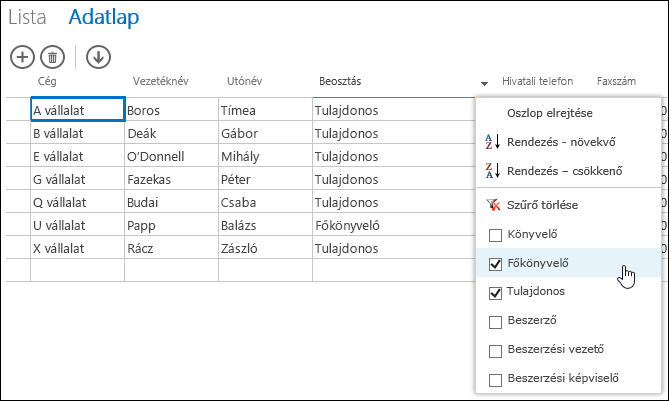Click the Download arrow circle icon
Viewport: 669px width, 401px height.
[98, 57]
